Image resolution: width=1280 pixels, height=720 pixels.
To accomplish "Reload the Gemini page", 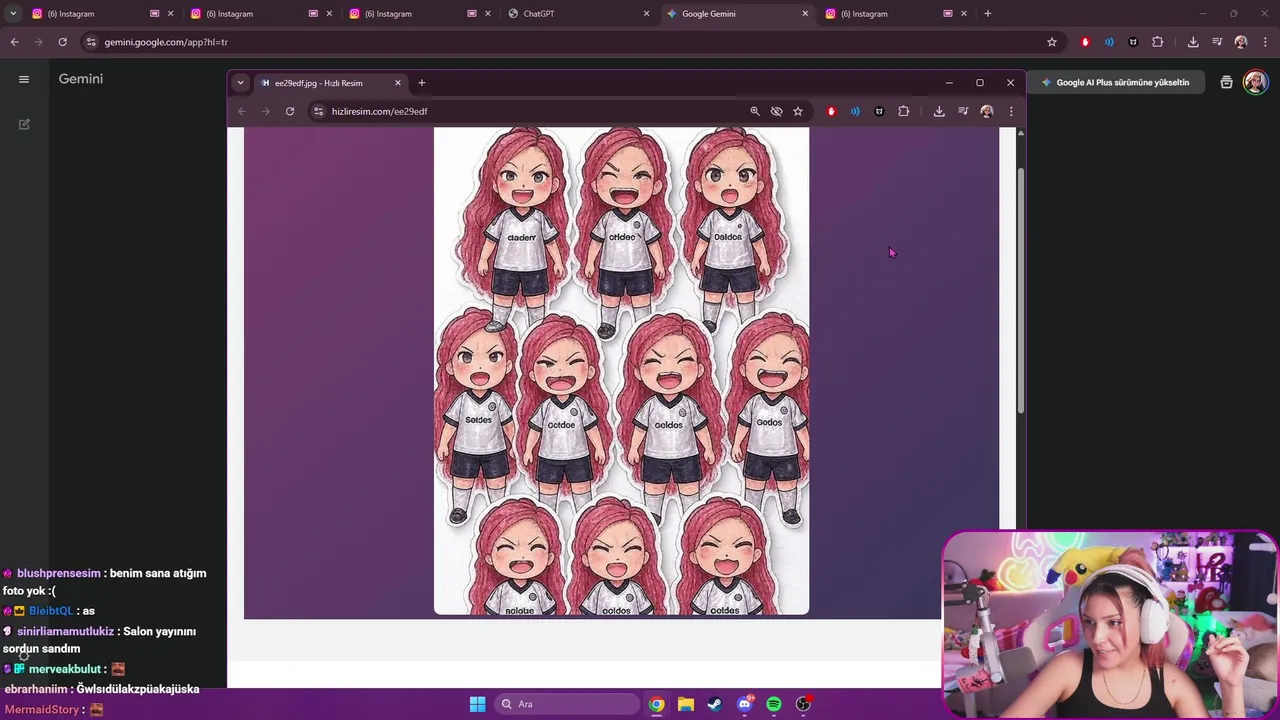I will point(62,42).
